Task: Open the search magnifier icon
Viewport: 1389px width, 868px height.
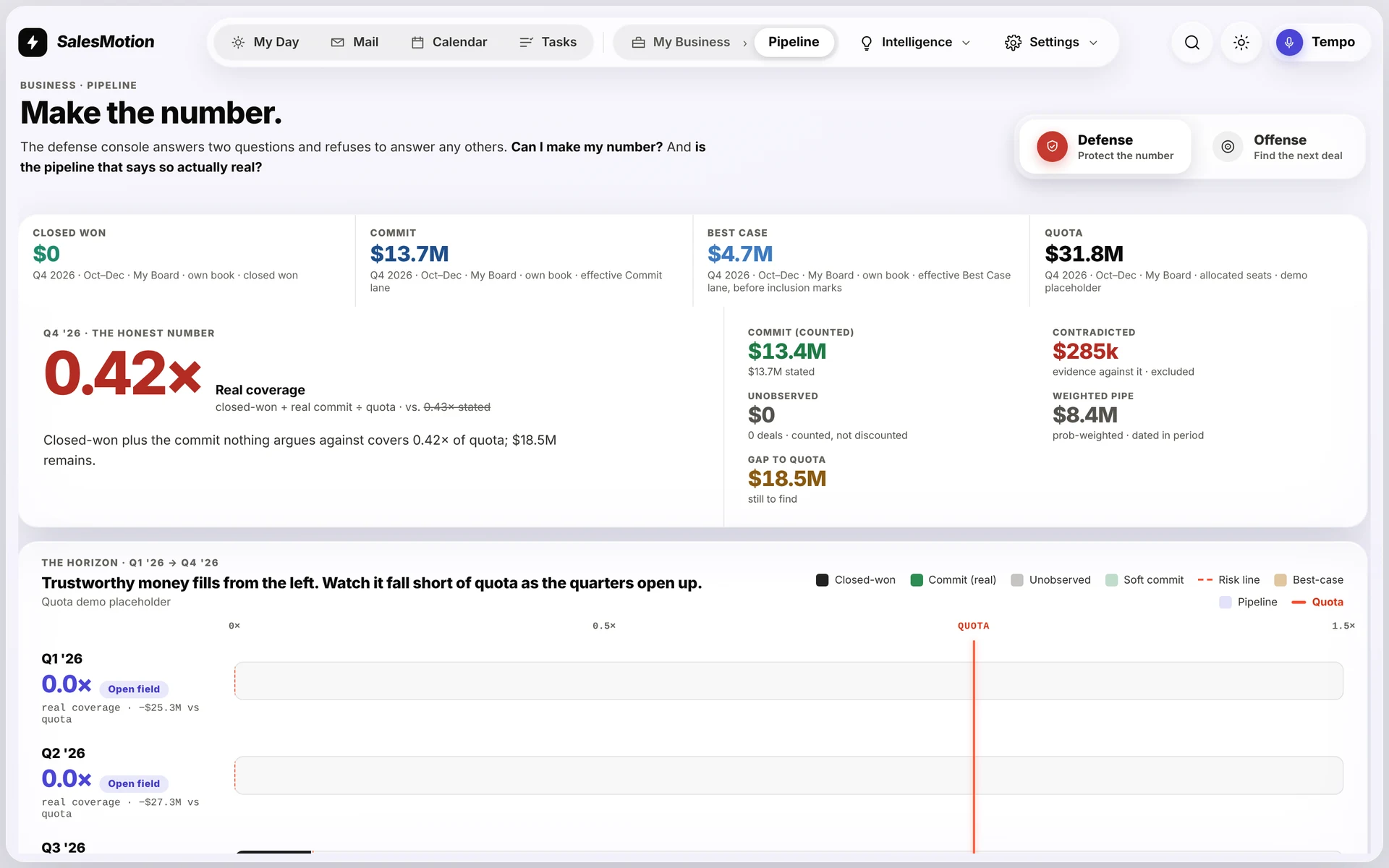Action: click(1192, 42)
